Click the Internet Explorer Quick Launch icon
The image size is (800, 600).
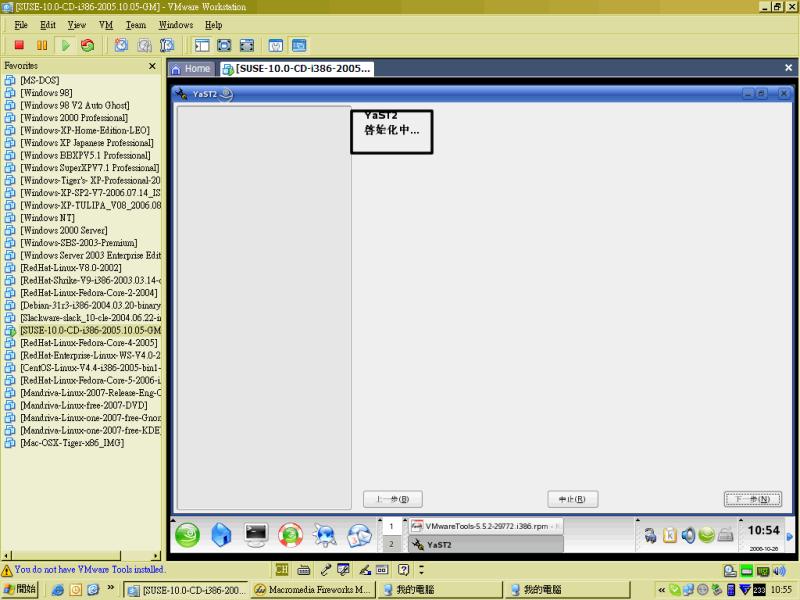click(x=58, y=590)
